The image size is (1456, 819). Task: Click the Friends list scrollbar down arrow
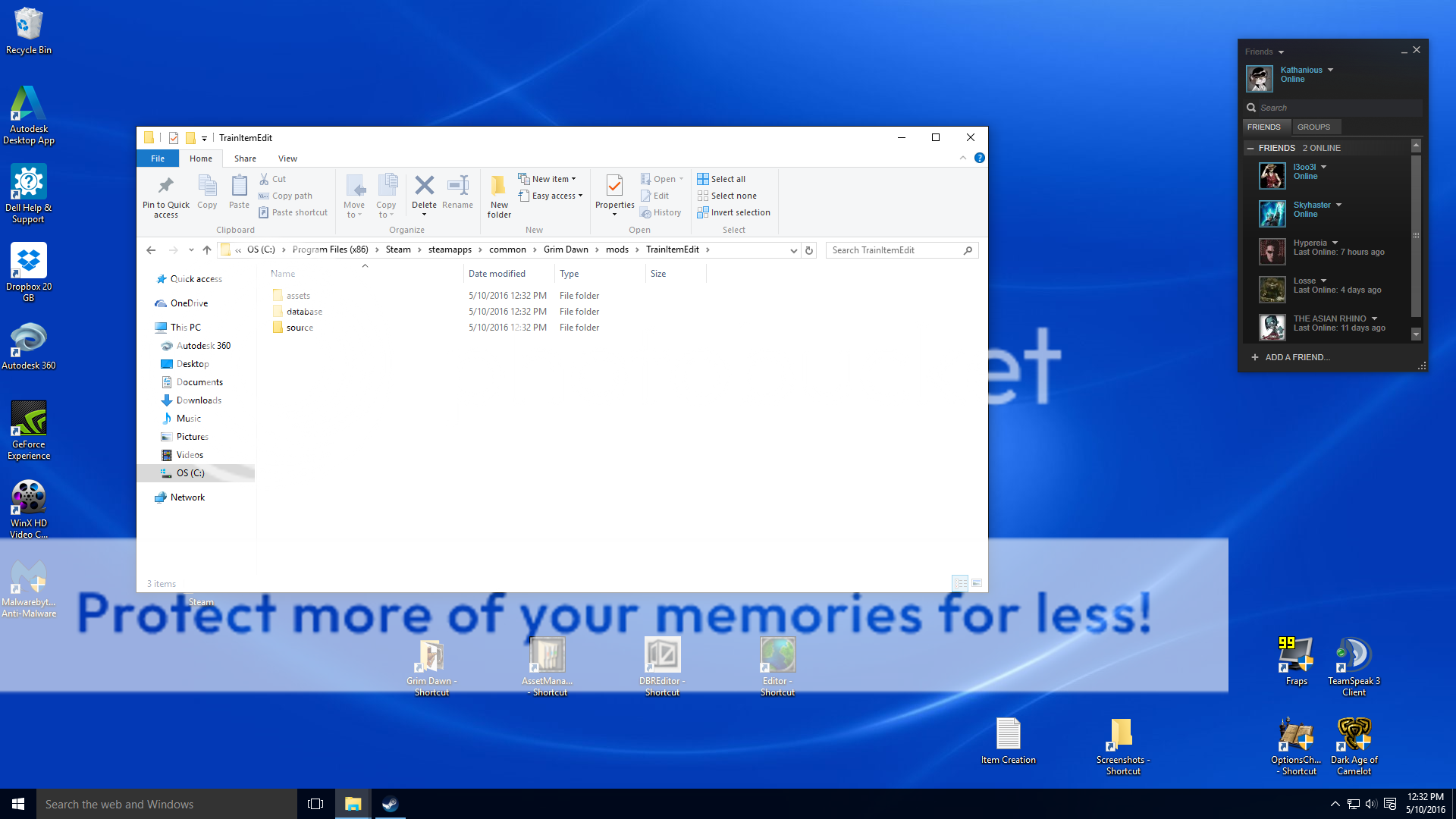(1416, 334)
